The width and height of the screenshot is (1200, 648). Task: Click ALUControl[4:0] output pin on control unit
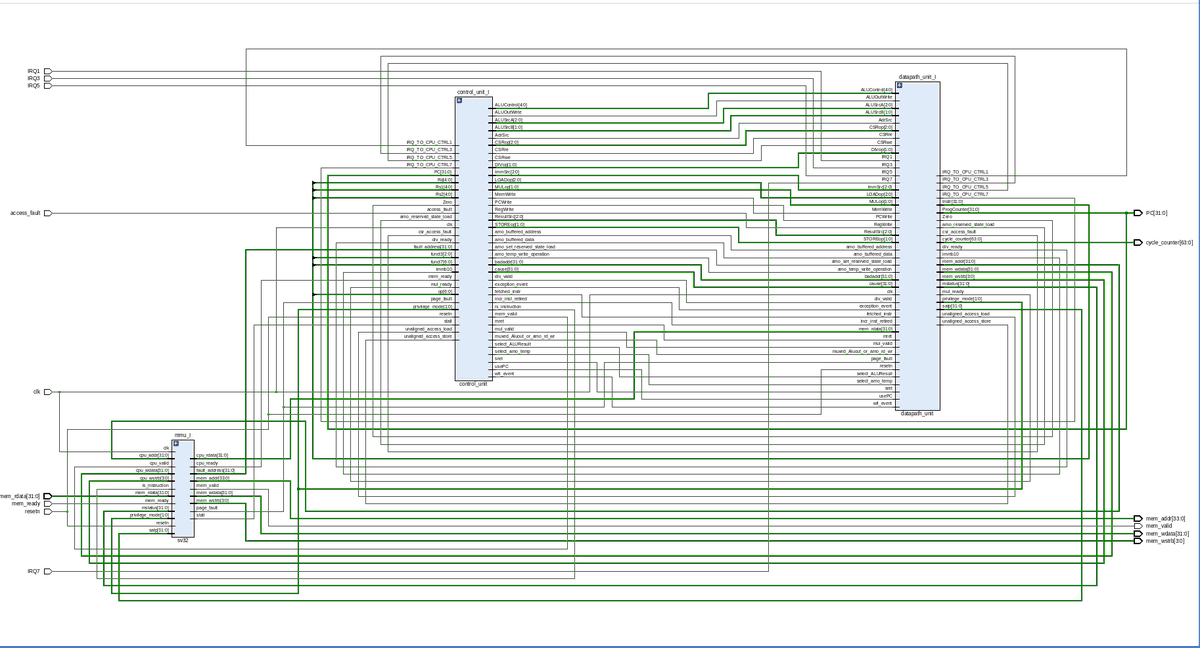(511, 105)
